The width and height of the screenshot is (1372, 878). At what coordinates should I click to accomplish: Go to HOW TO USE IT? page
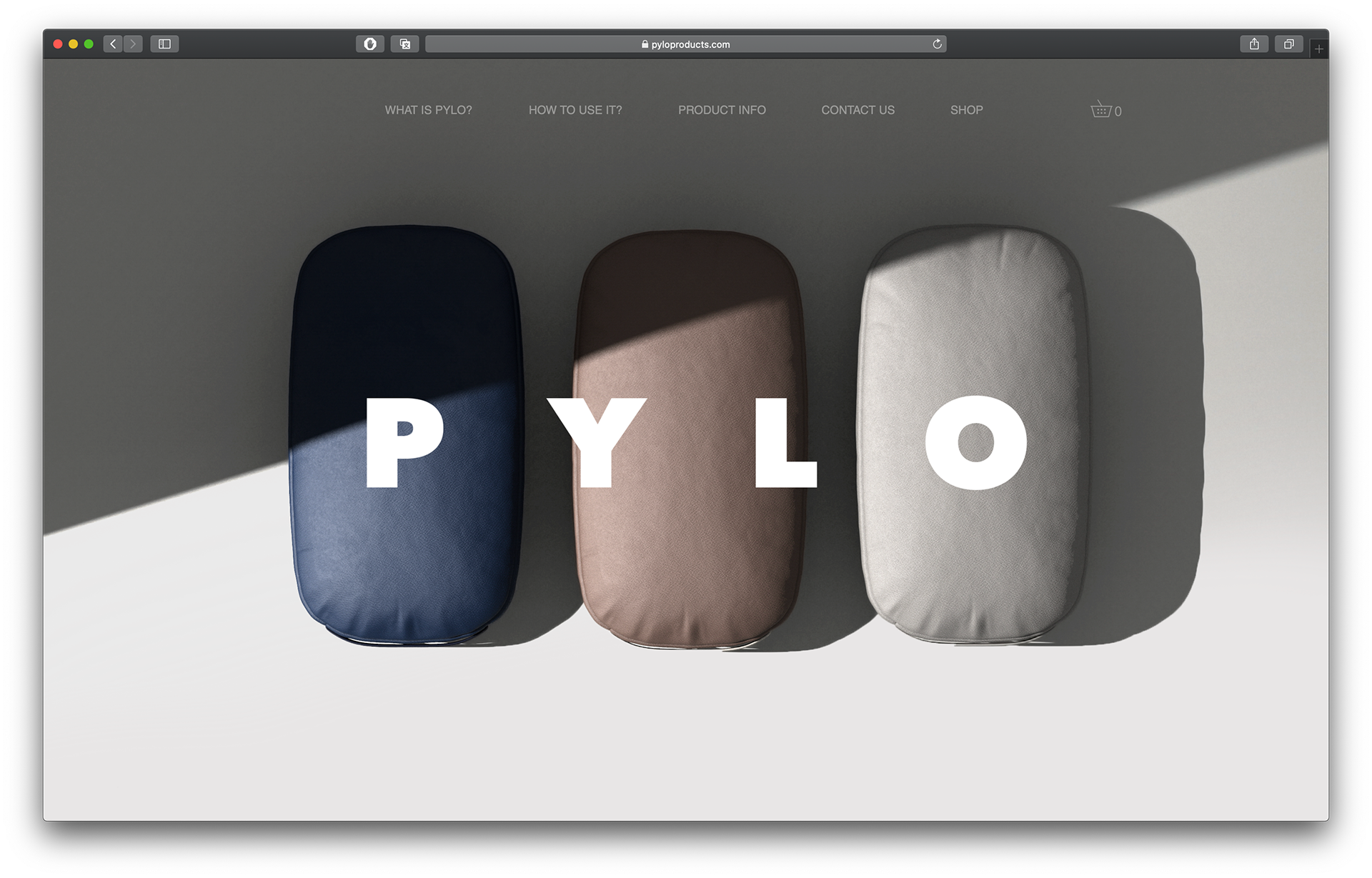[575, 110]
